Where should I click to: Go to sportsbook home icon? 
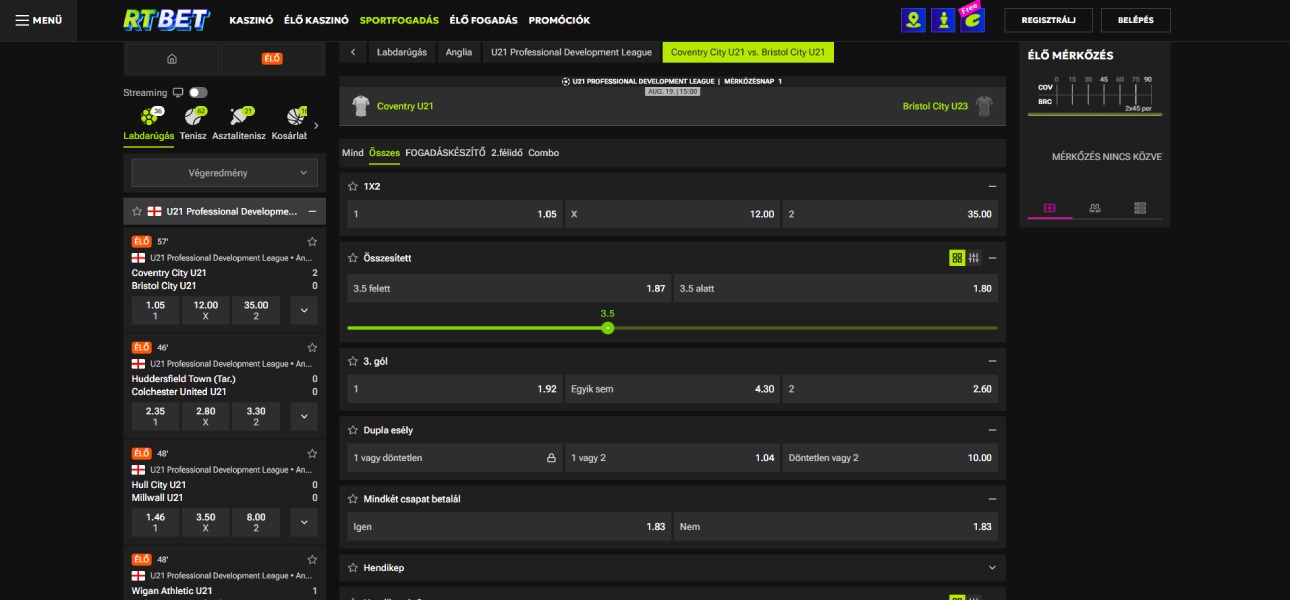pos(172,59)
